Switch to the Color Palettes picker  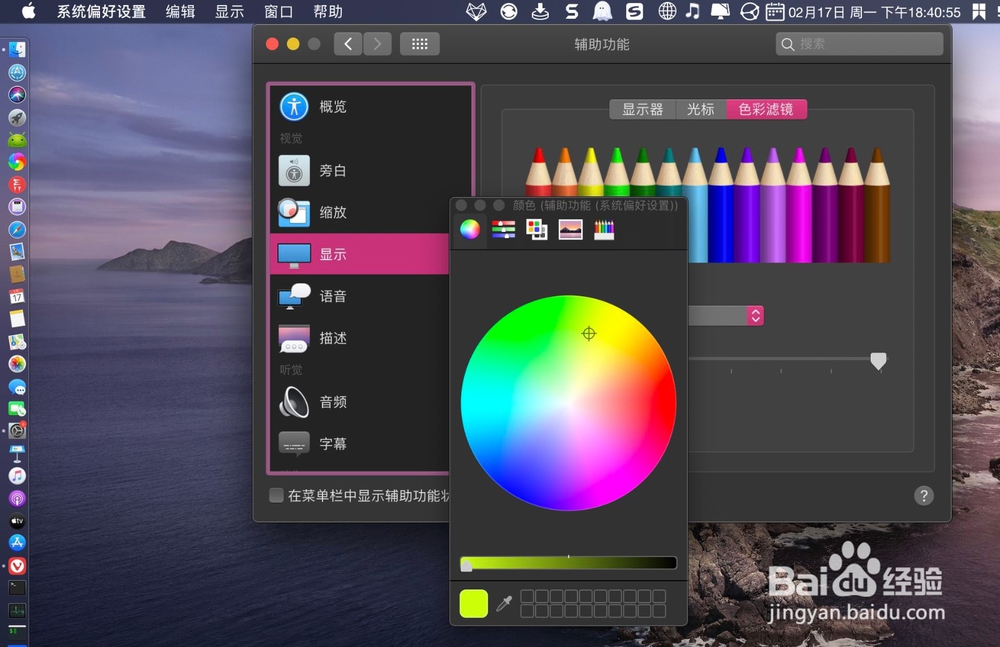click(537, 229)
